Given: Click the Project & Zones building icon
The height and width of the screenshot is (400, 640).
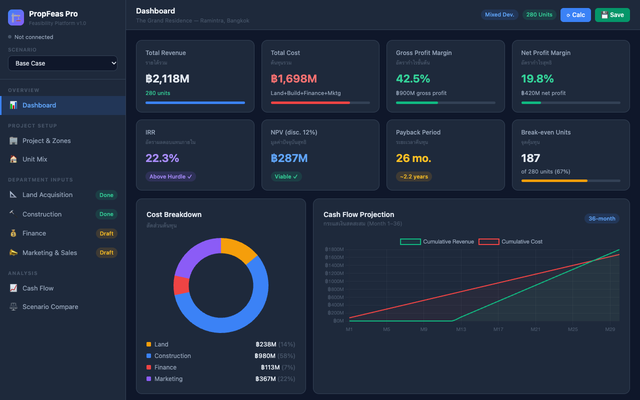Looking at the screenshot, I should [x=13, y=141].
